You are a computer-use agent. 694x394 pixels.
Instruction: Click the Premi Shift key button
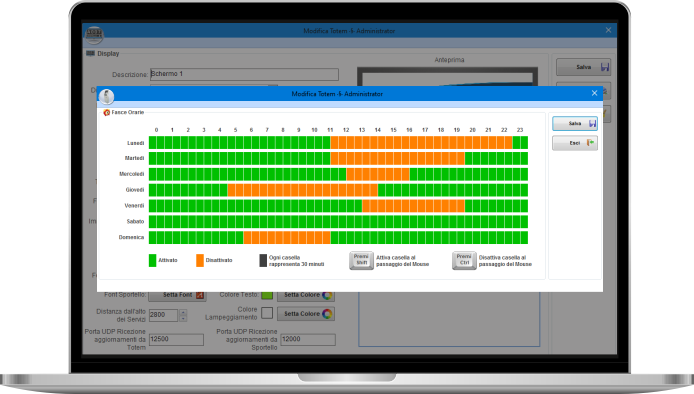click(362, 260)
